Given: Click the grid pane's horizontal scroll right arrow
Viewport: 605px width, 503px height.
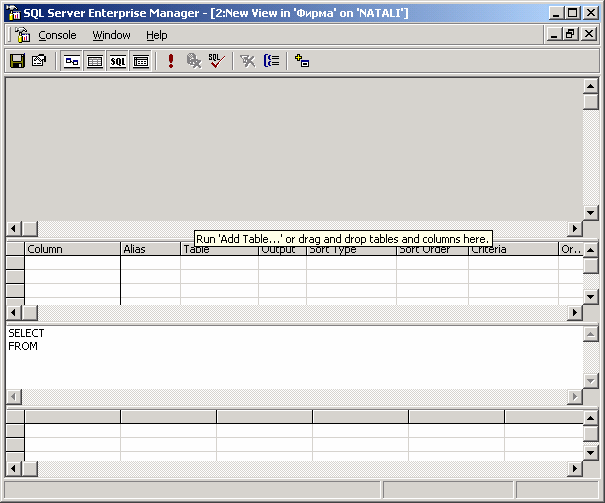Looking at the screenshot, I should 575,312.
